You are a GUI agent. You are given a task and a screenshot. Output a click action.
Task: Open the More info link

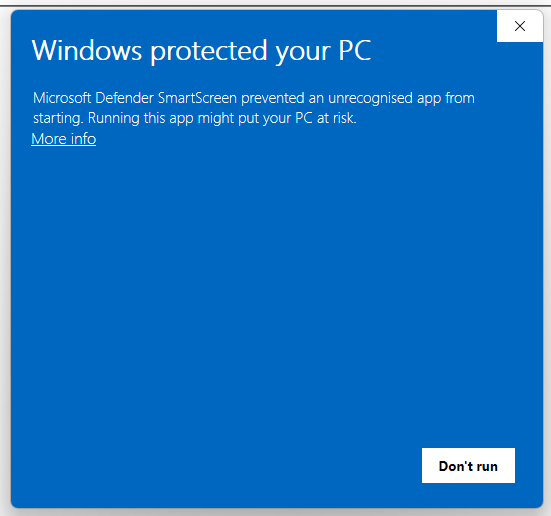(x=64, y=139)
